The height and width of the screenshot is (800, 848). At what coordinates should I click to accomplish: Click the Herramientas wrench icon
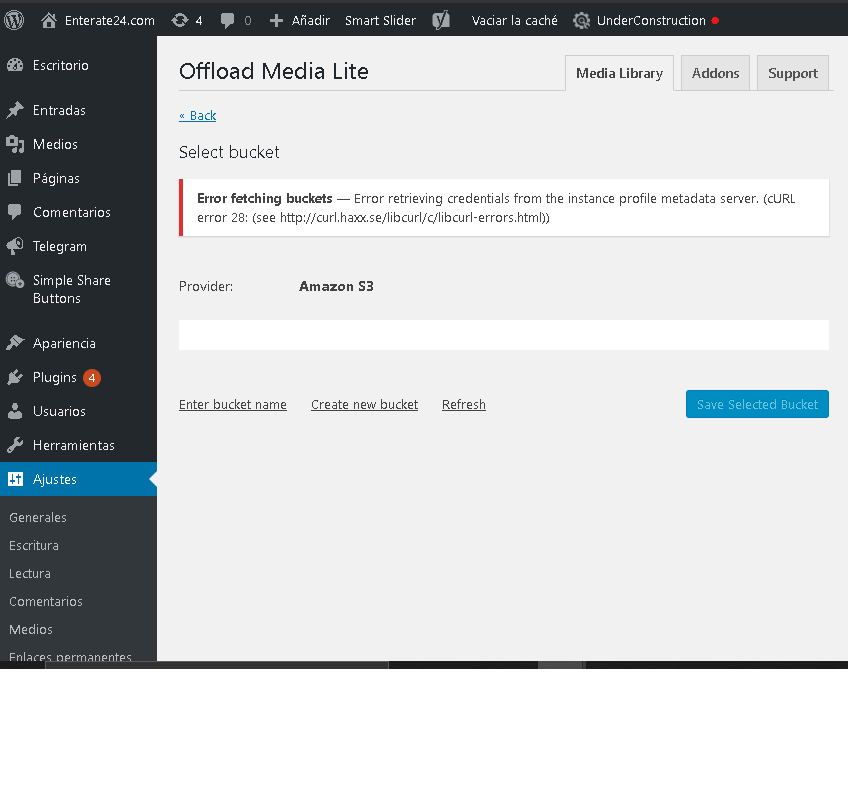click(15, 445)
